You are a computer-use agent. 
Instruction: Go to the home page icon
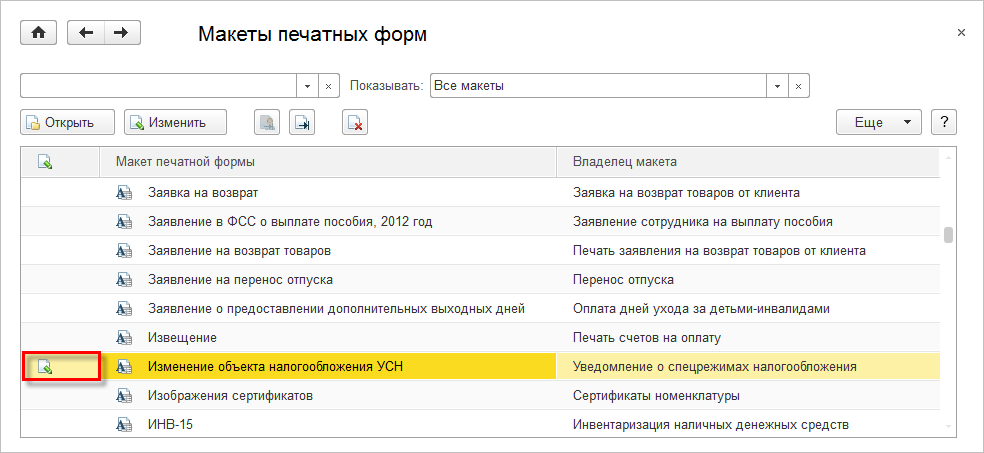(x=39, y=33)
